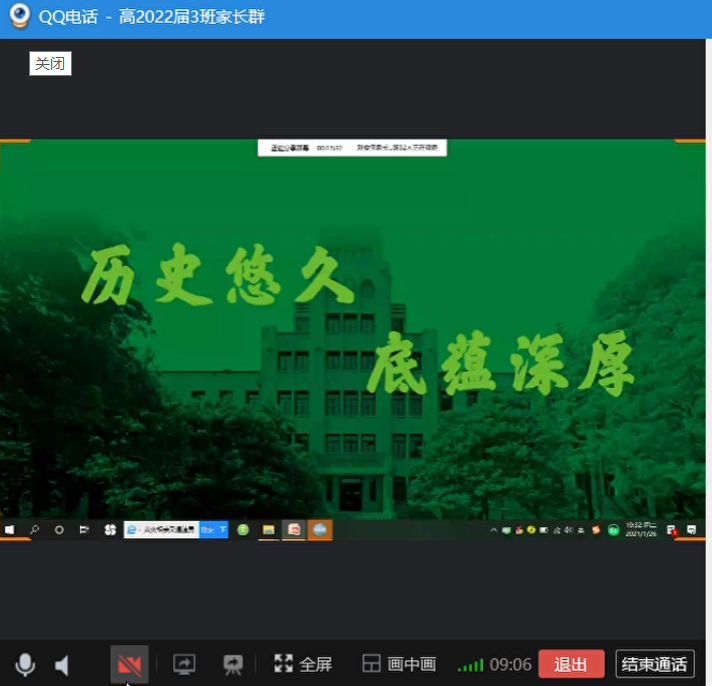The width and height of the screenshot is (712, 686).
Task: Open File Explorer in the shared taskbar
Action: pos(269,530)
